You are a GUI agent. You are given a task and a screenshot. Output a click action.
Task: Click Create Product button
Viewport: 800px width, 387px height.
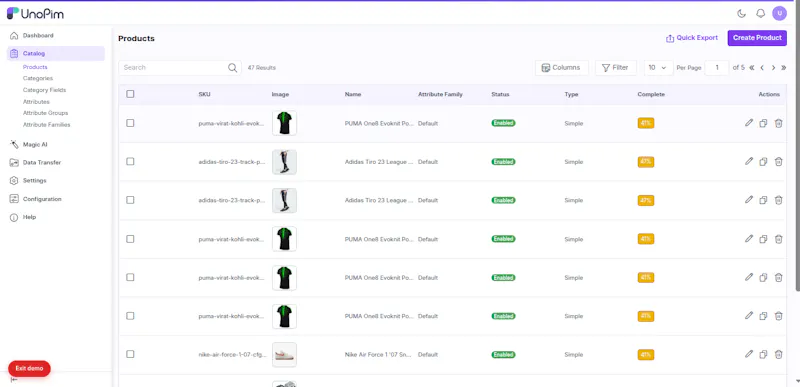[x=757, y=38]
